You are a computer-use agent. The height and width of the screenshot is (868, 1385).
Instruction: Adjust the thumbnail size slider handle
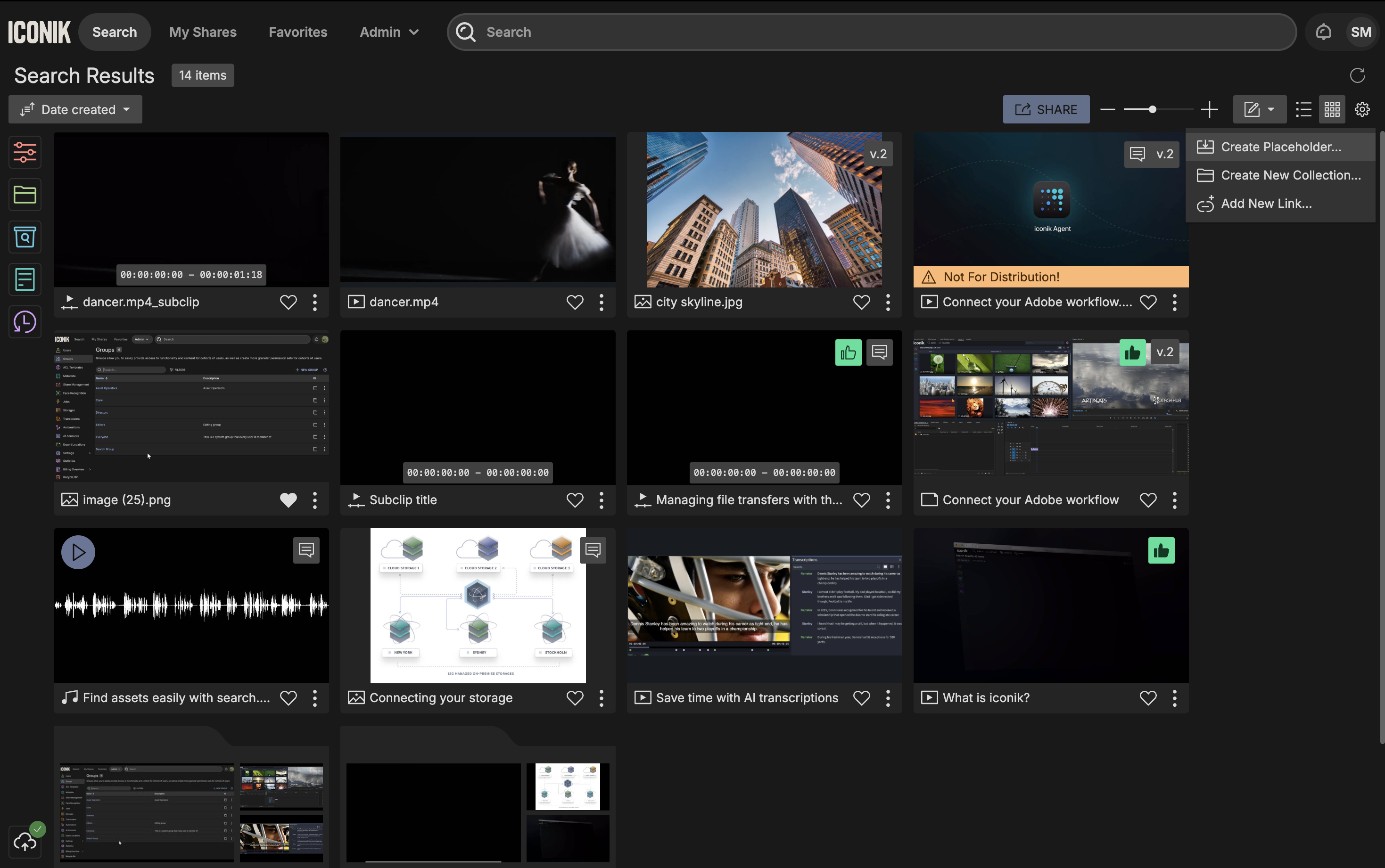click(1152, 109)
